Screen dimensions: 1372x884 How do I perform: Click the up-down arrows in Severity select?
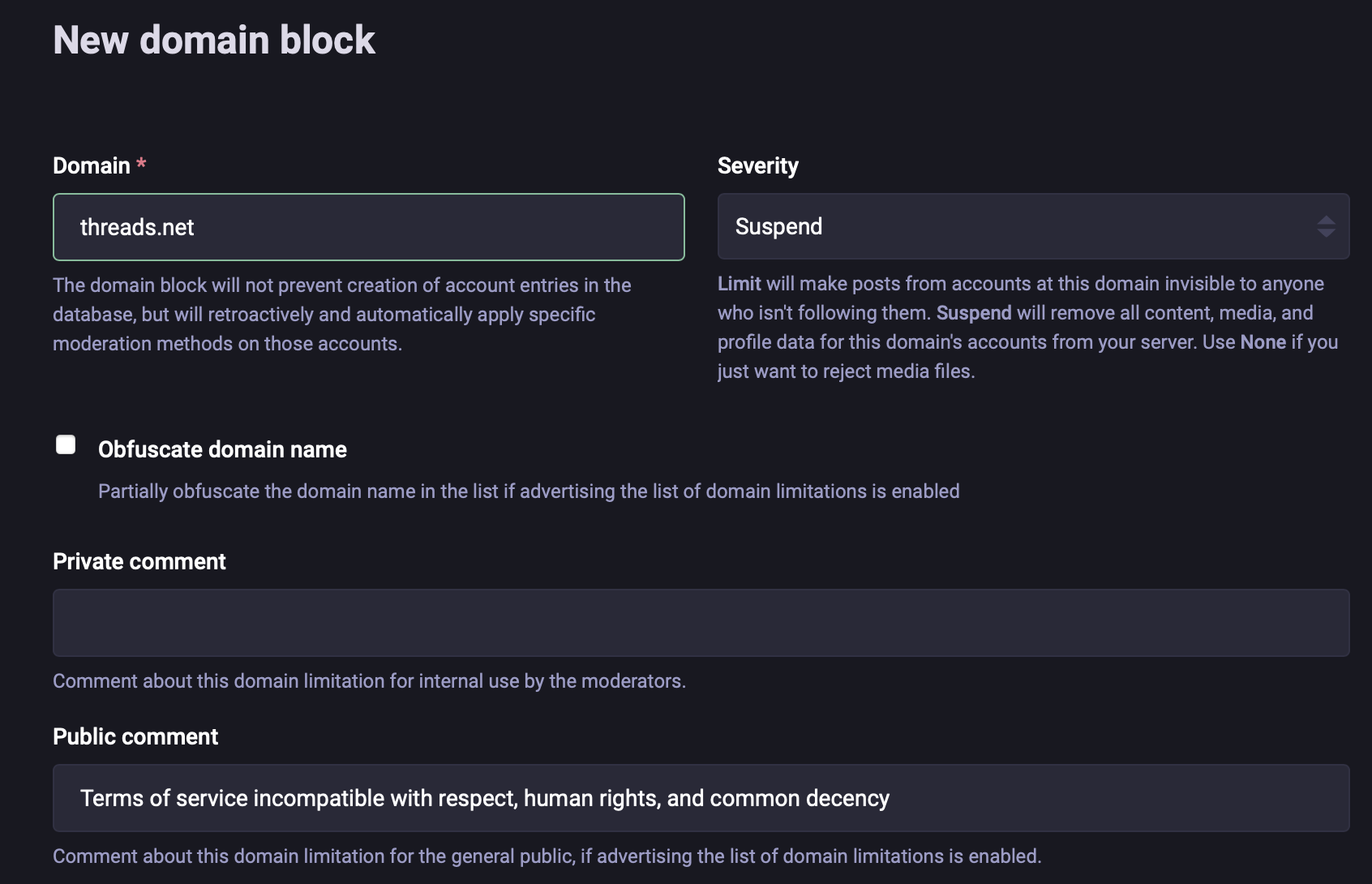pyautogui.click(x=1326, y=226)
